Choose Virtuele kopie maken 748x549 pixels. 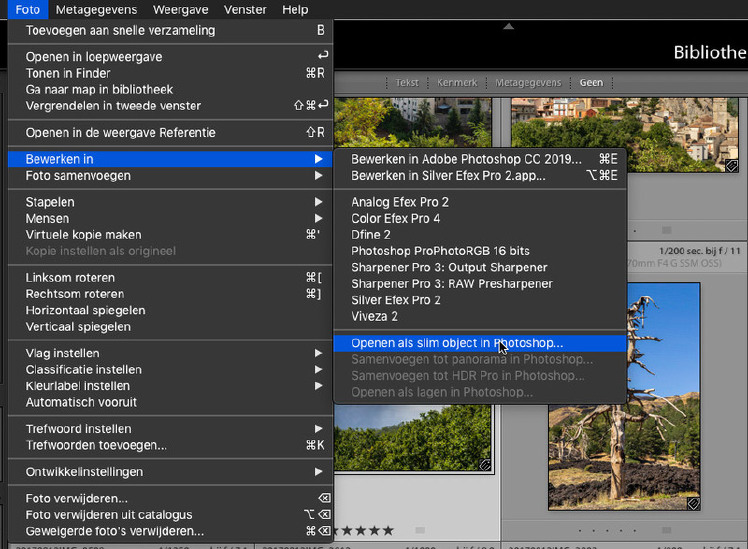[170, 235]
